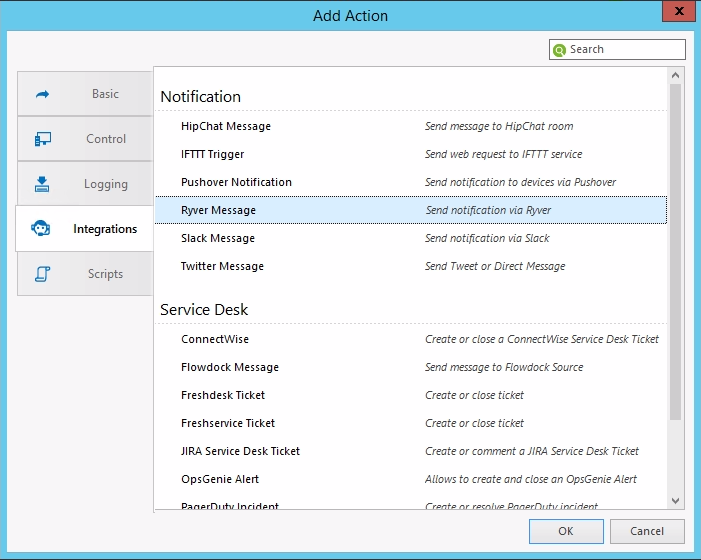Click 'Send notification via Ryver' description
This screenshot has height=560, width=701.
(x=488, y=210)
